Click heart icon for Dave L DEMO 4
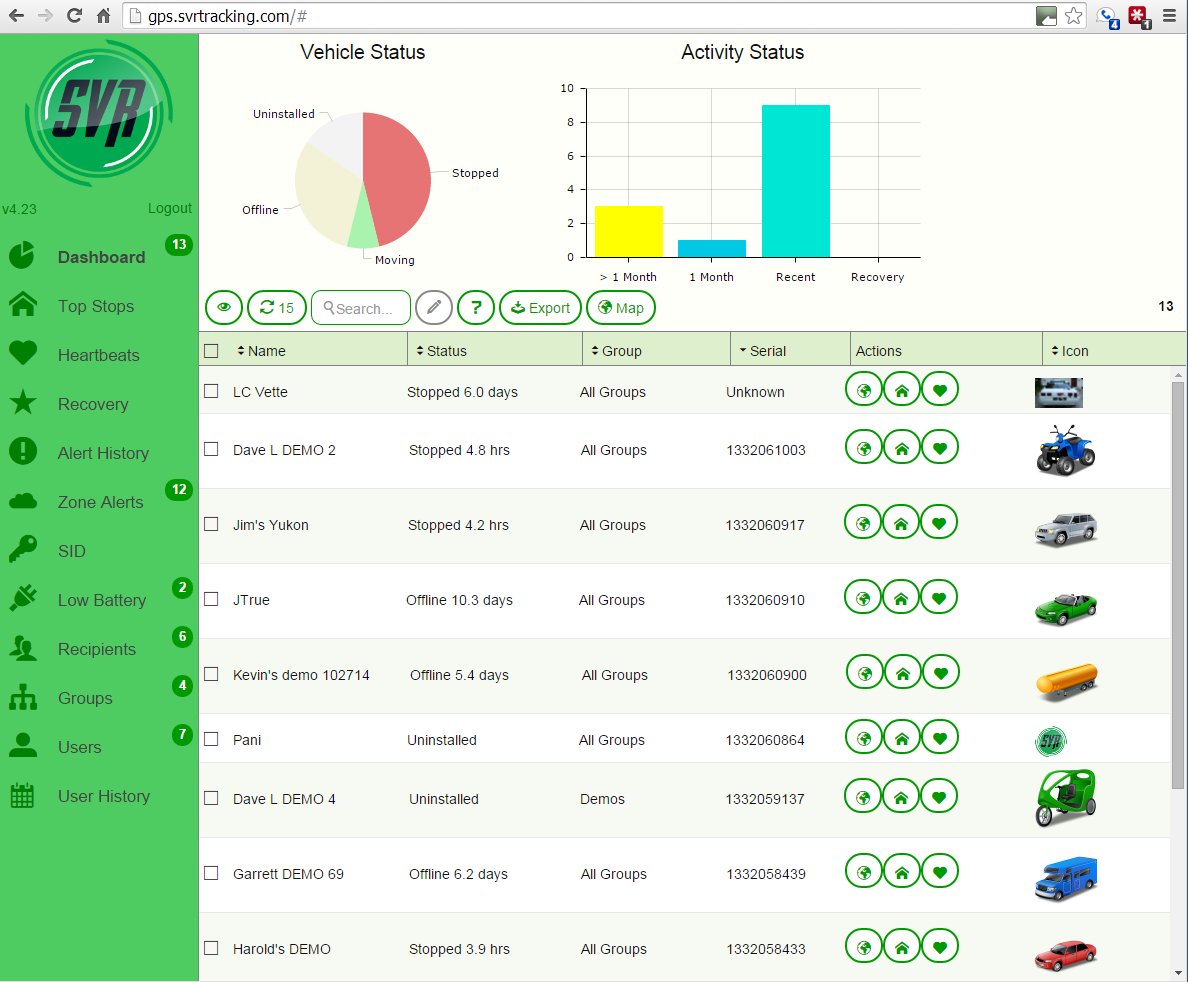 tap(939, 796)
